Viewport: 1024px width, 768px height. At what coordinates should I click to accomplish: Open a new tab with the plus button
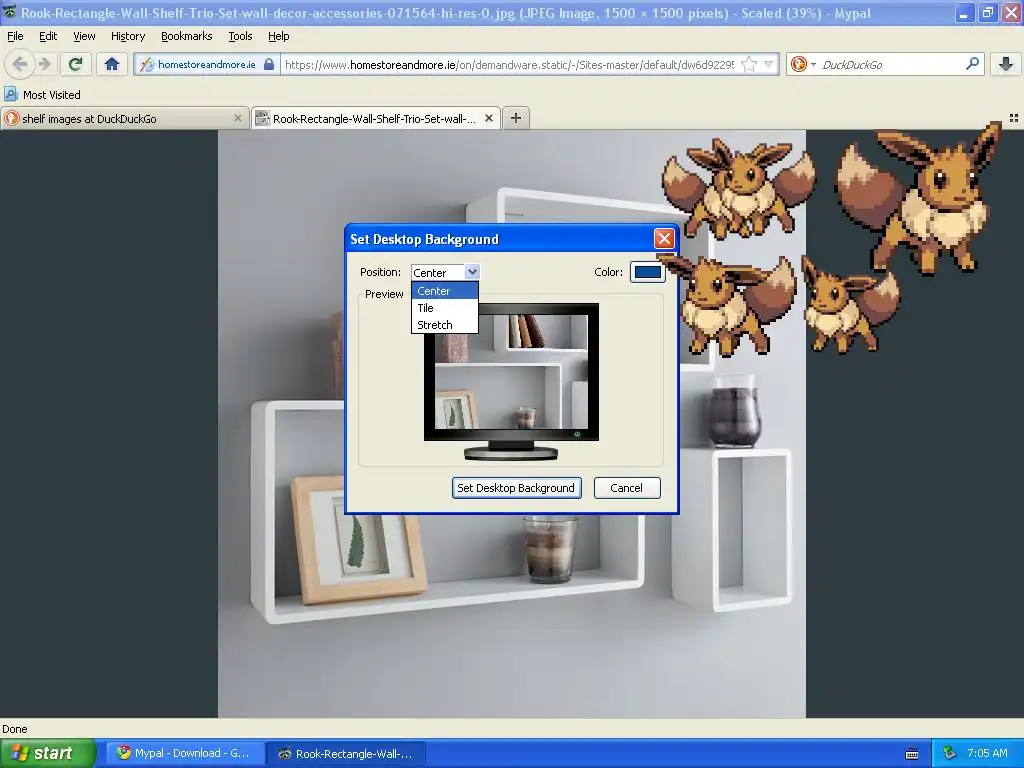pos(516,118)
